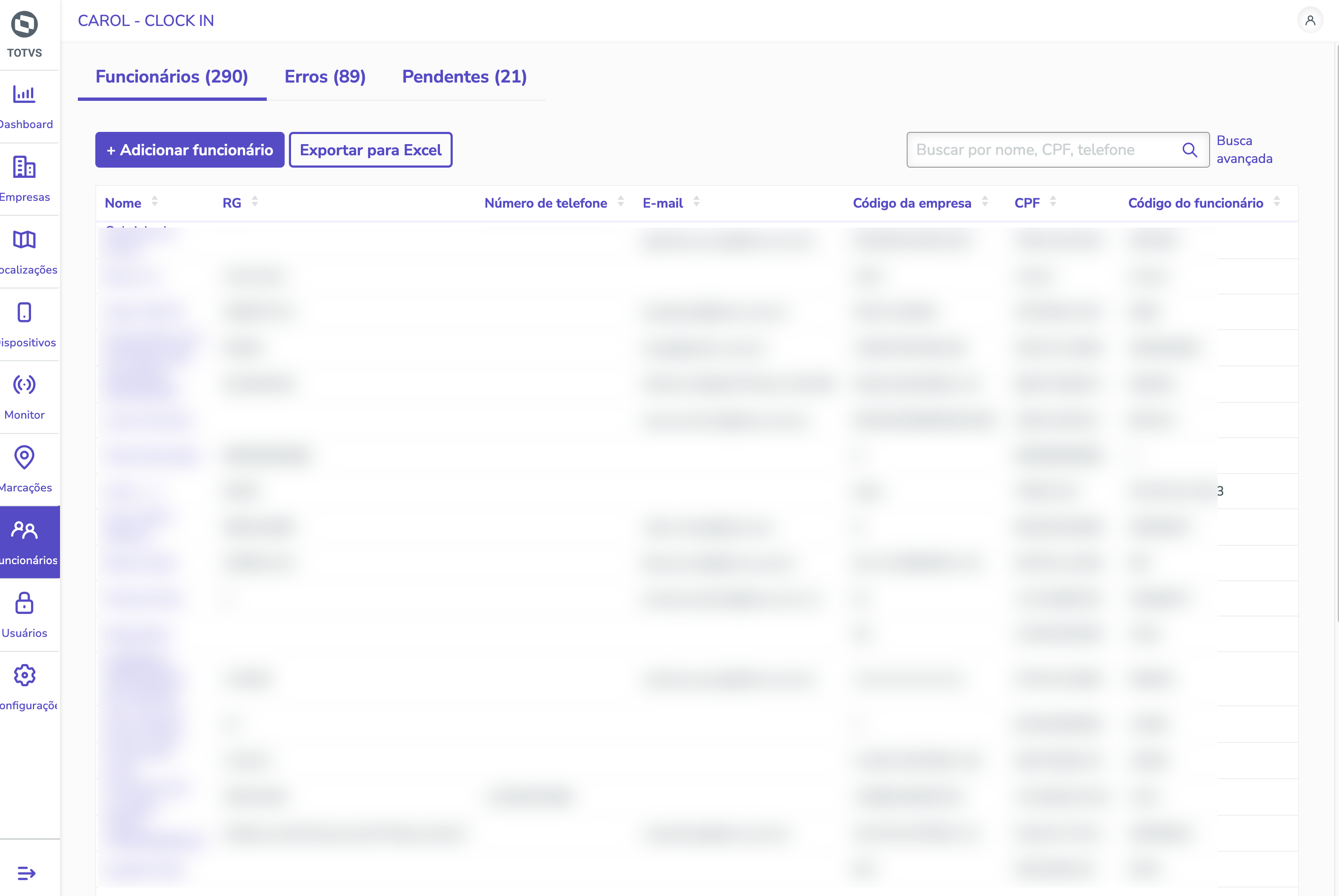
Task: Open Dispositivos phone icon
Action: tap(24, 312)
